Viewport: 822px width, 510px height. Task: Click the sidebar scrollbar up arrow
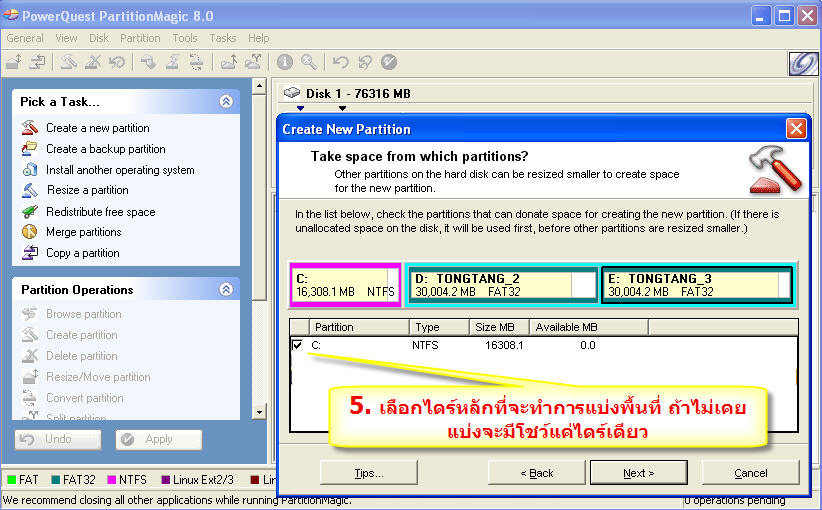coord(258,86)
